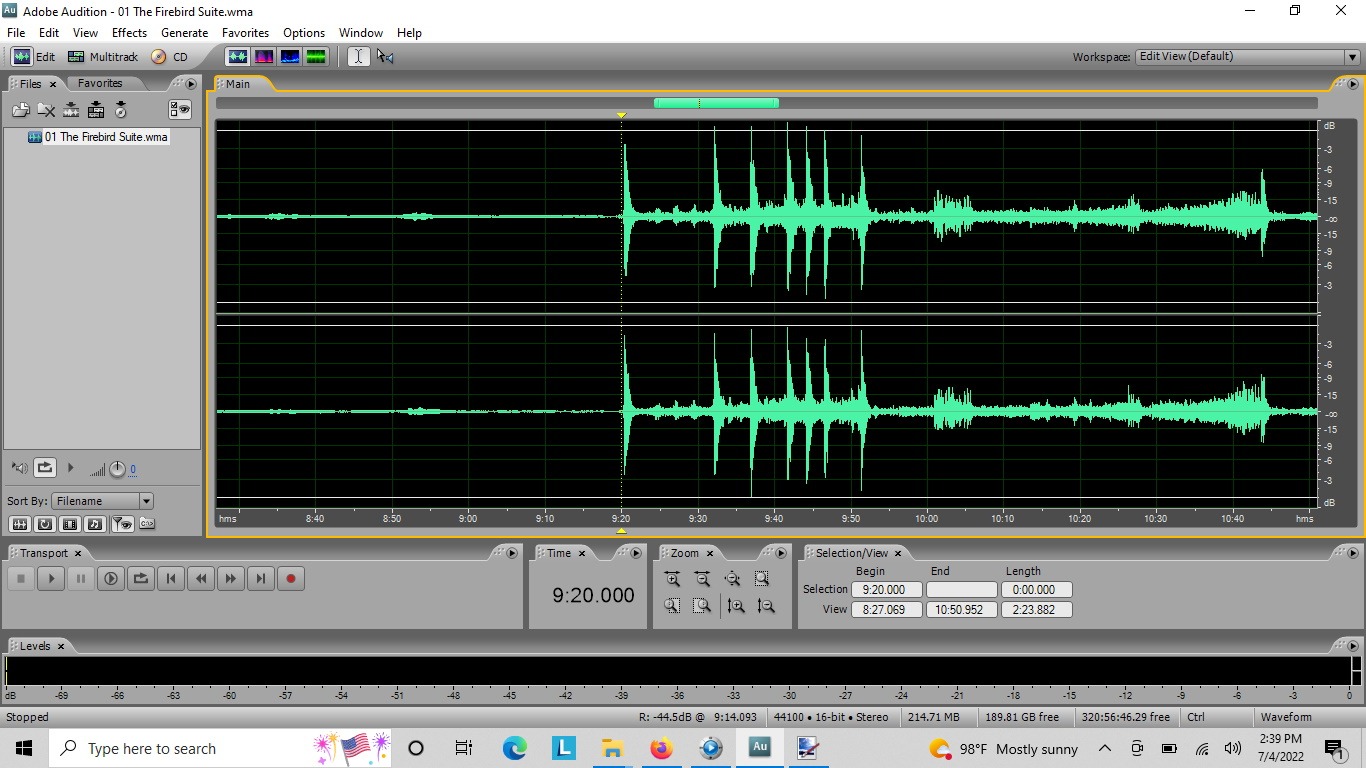Click Zoom To Selection icon
This screenshot has width=1366, height=768.
point(762,579)
